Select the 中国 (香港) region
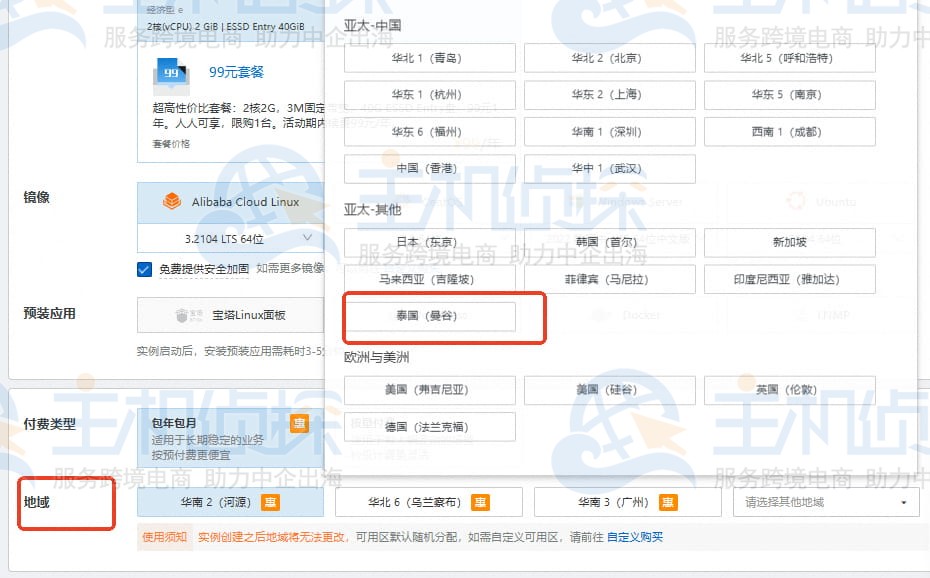Viewport: 930px width, 578px height. coord(429,168)
